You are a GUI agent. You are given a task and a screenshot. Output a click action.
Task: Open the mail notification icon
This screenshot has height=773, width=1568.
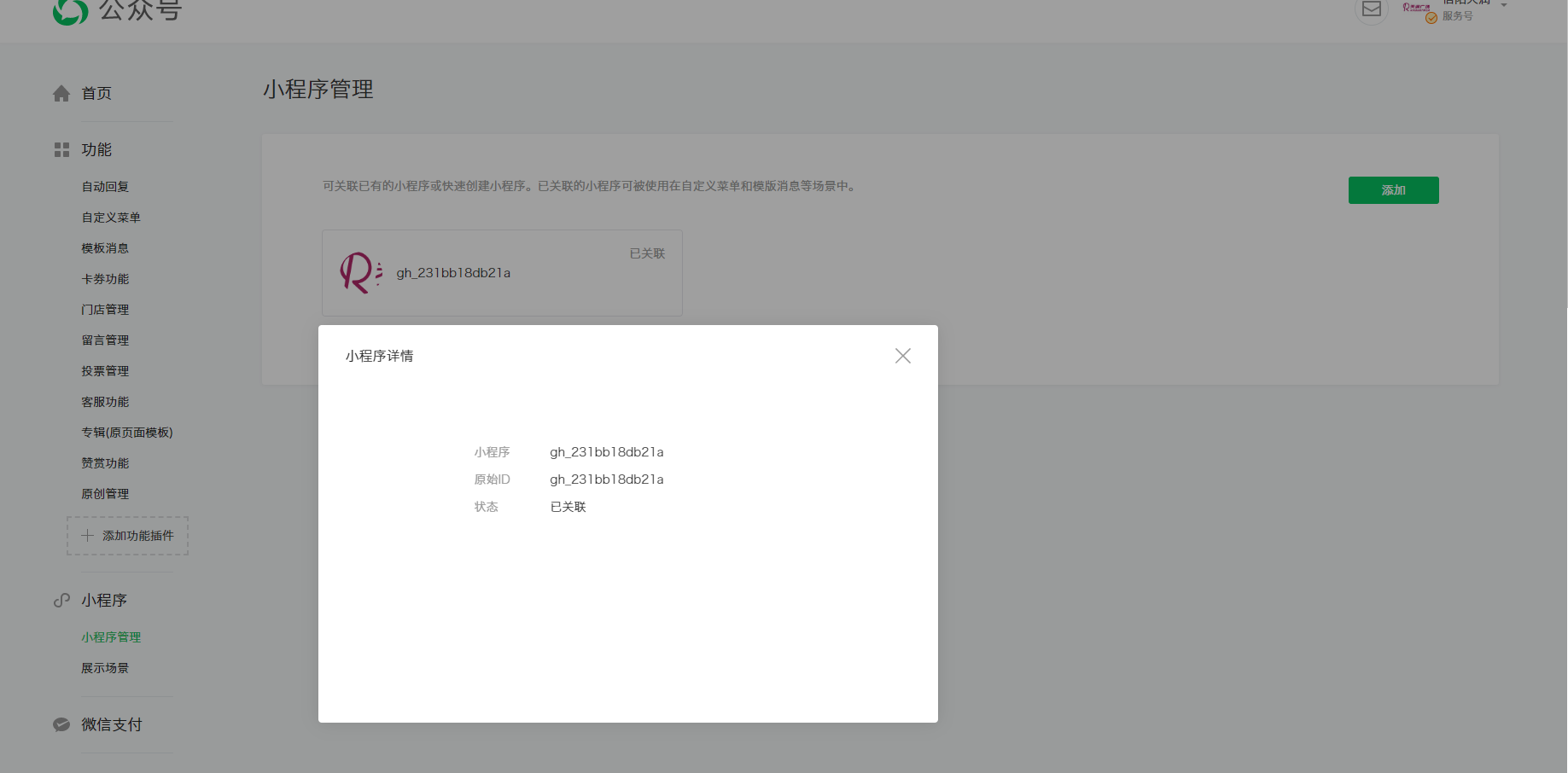point(1371,9)
